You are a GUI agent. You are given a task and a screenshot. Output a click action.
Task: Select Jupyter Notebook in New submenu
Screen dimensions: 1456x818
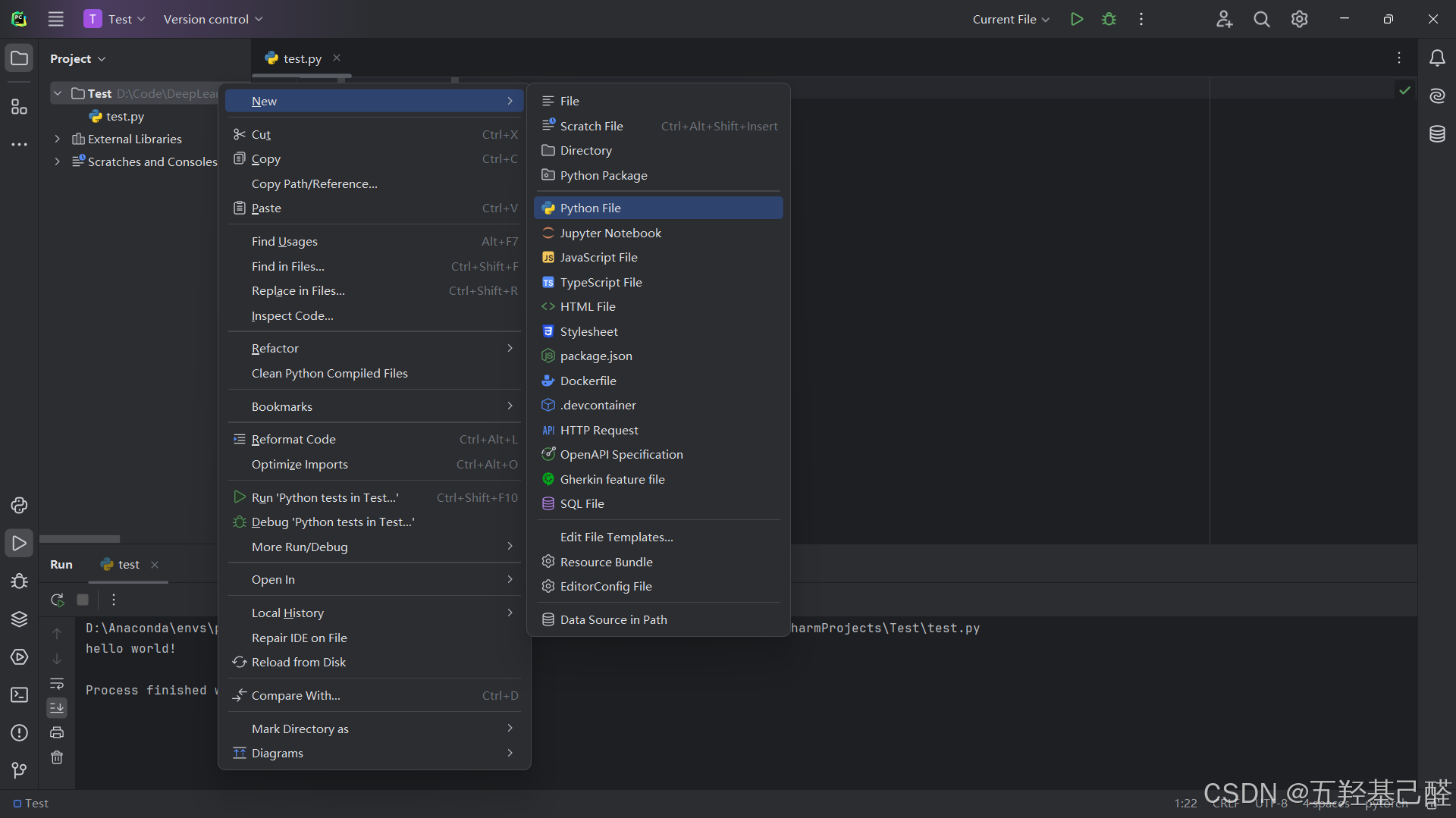pos(657,233)
